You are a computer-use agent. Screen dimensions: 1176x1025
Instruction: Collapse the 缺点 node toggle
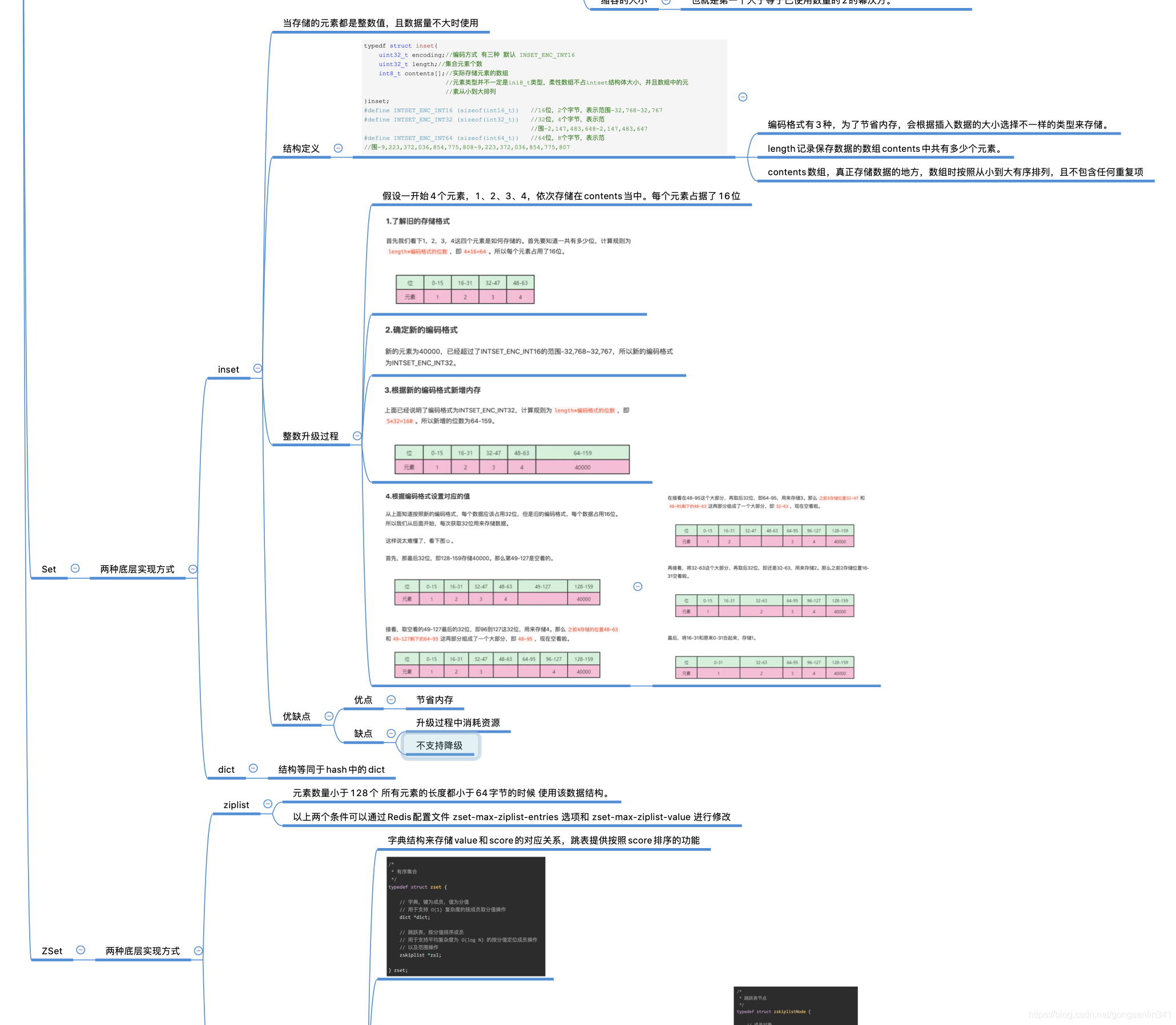392,733
